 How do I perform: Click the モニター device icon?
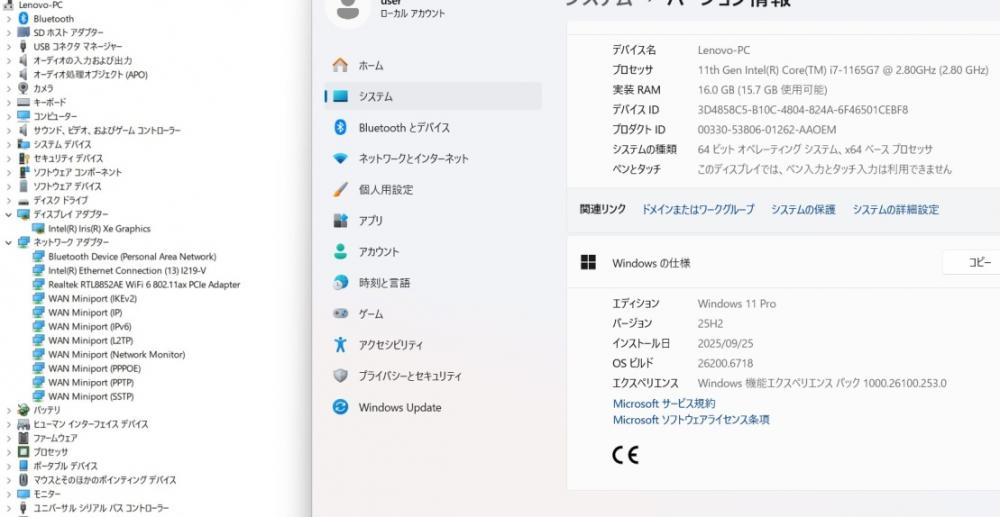click(x=24, y=494)
